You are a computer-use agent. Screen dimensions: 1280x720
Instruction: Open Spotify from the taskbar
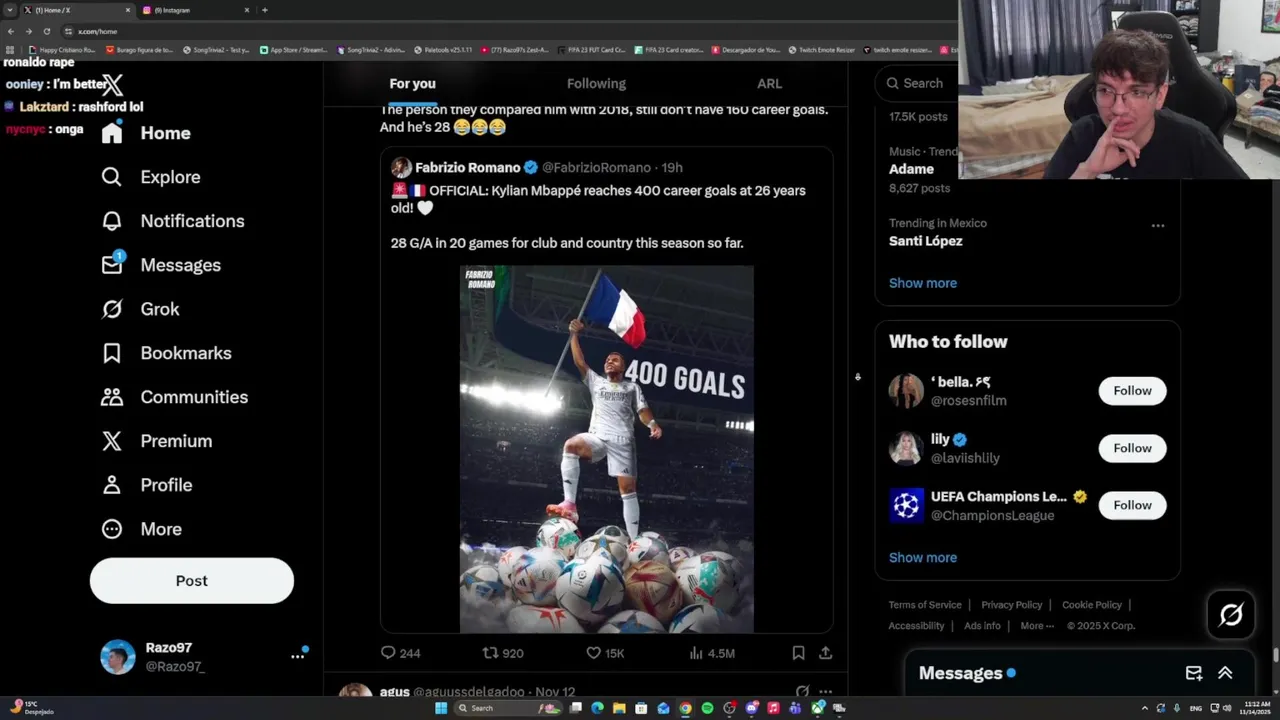707,708
